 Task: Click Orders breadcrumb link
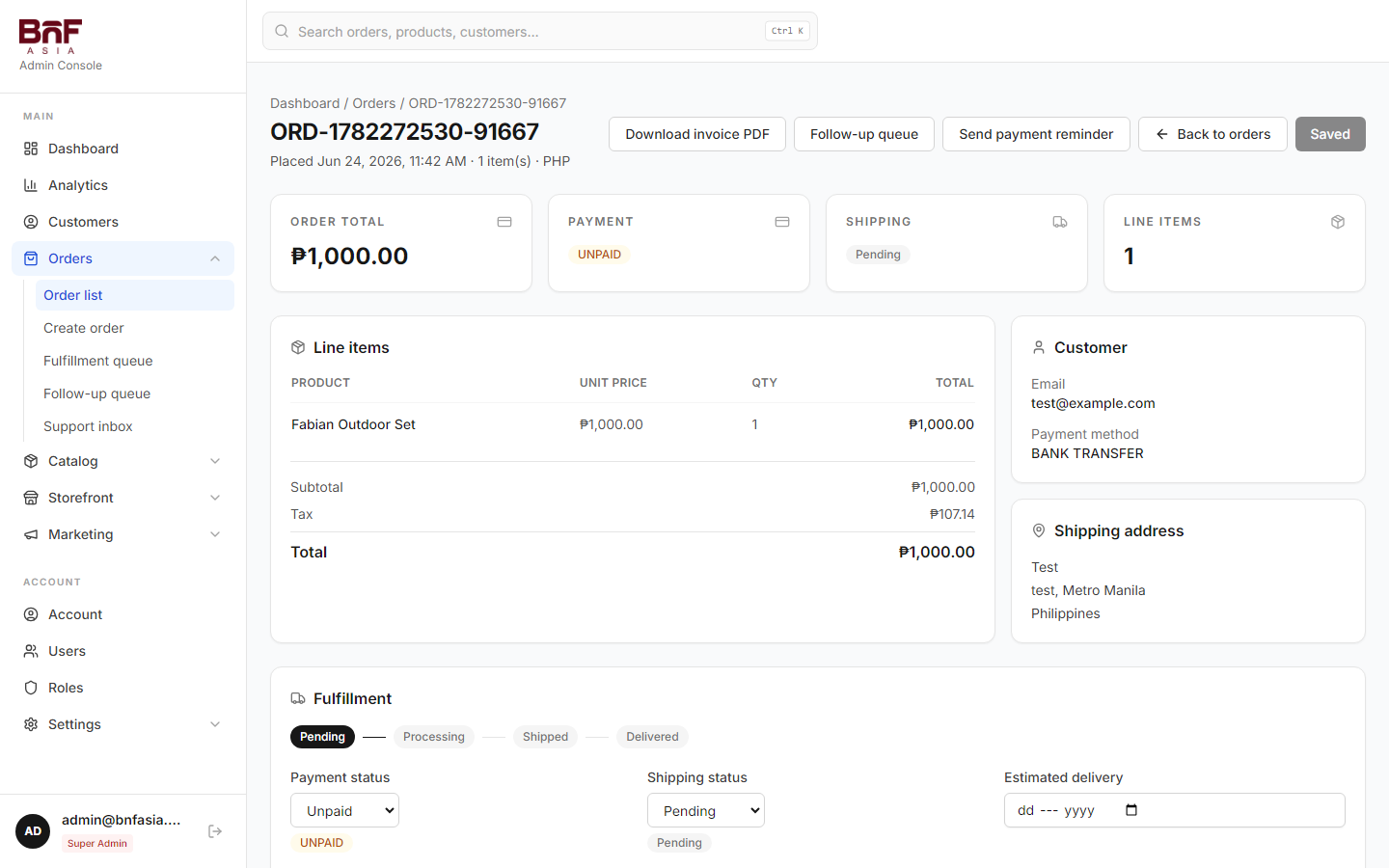click(x=374, y=103)
